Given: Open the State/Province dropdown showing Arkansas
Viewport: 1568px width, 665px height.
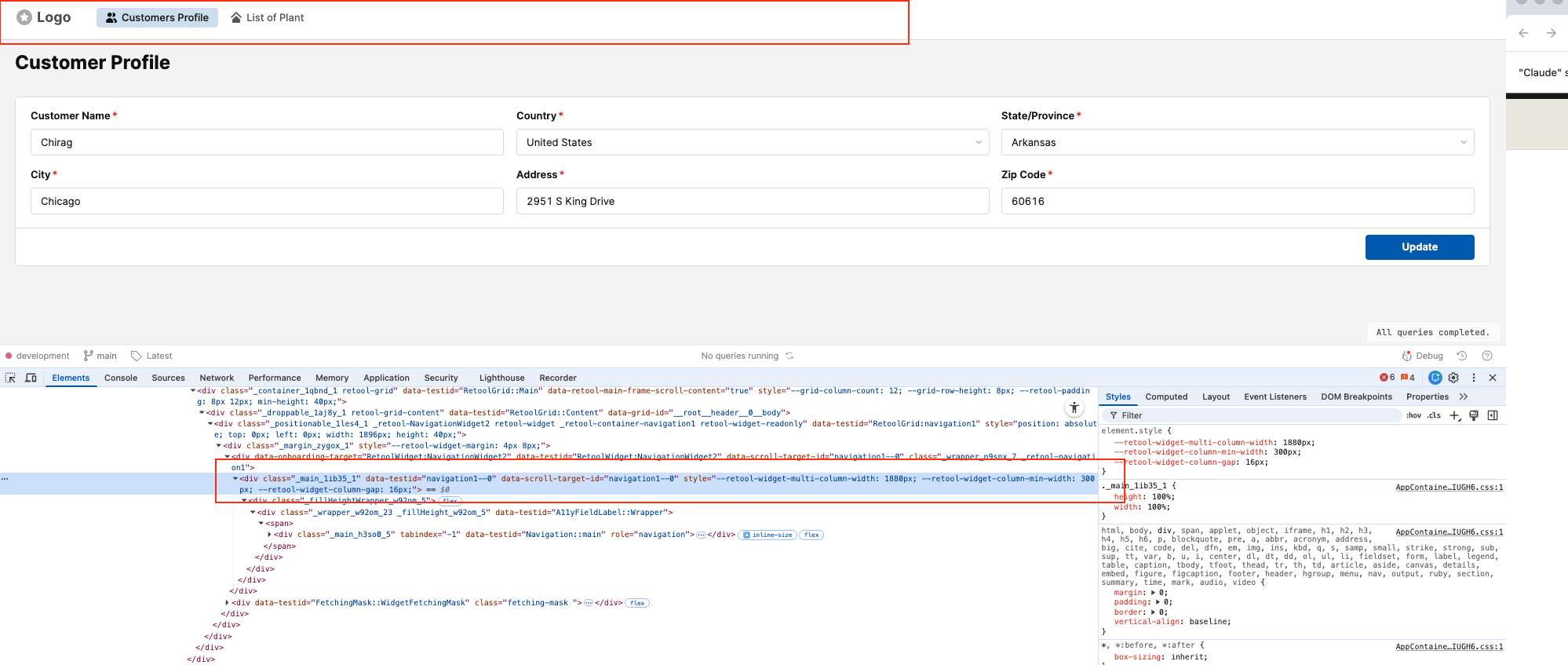Looking at the screenshot, I should (1237, 142).
